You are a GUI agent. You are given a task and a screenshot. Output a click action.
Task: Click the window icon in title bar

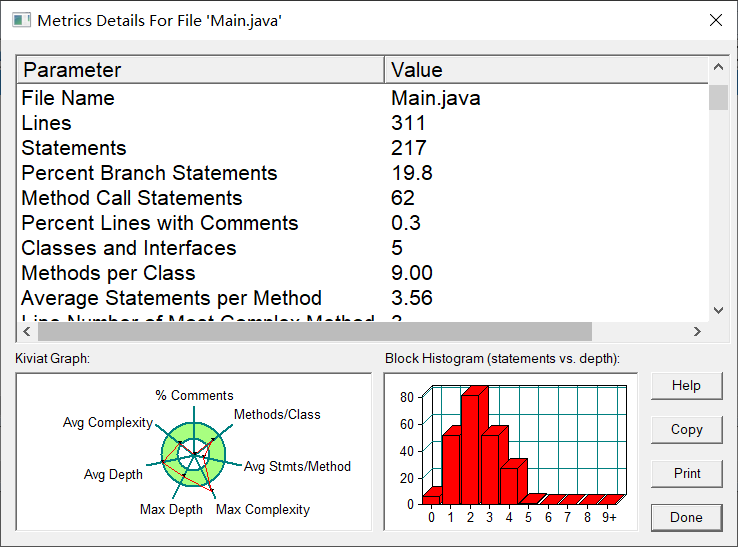click(21, 20)
